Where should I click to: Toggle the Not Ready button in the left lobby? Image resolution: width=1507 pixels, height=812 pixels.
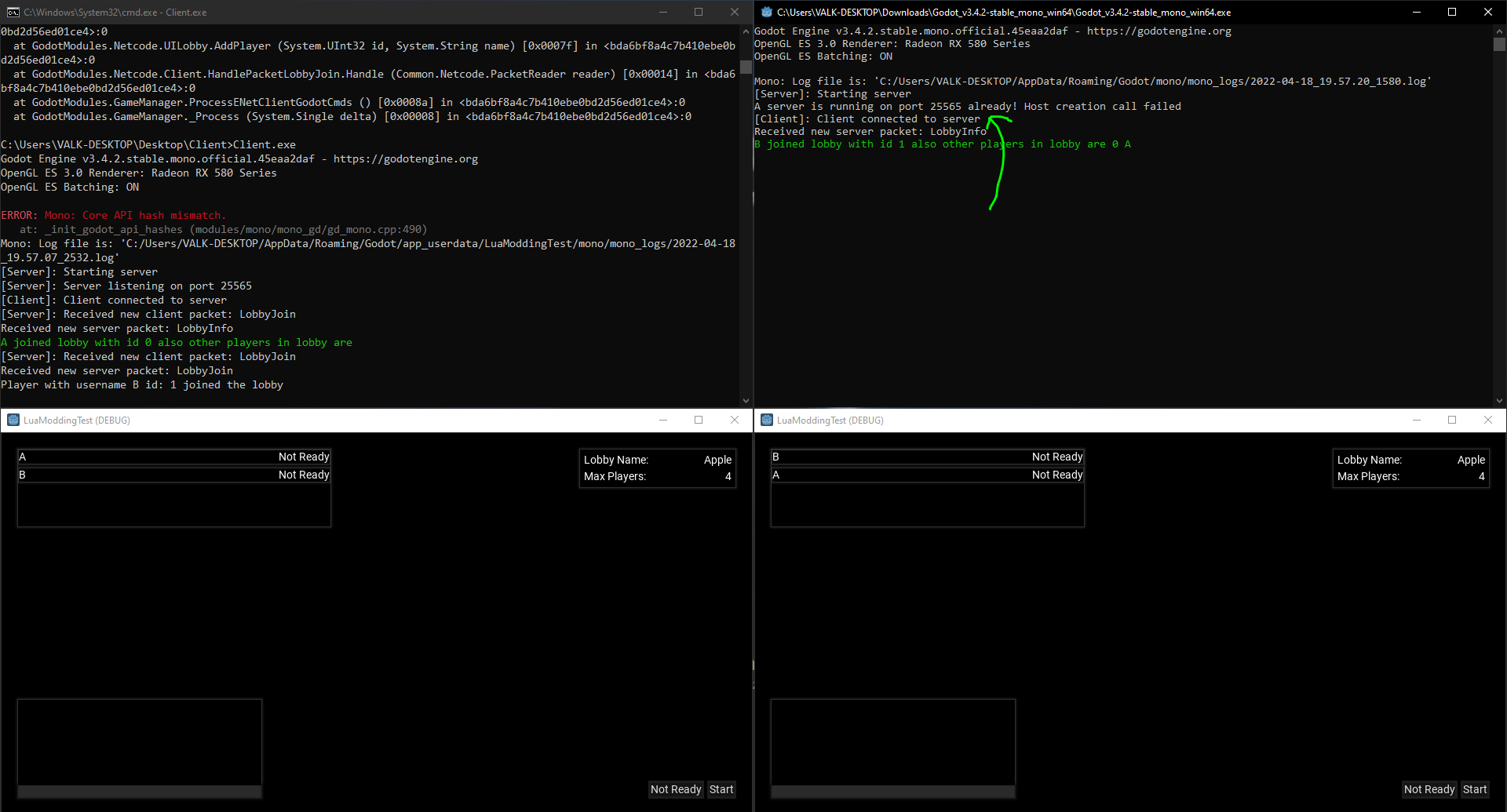coord(675,789)
